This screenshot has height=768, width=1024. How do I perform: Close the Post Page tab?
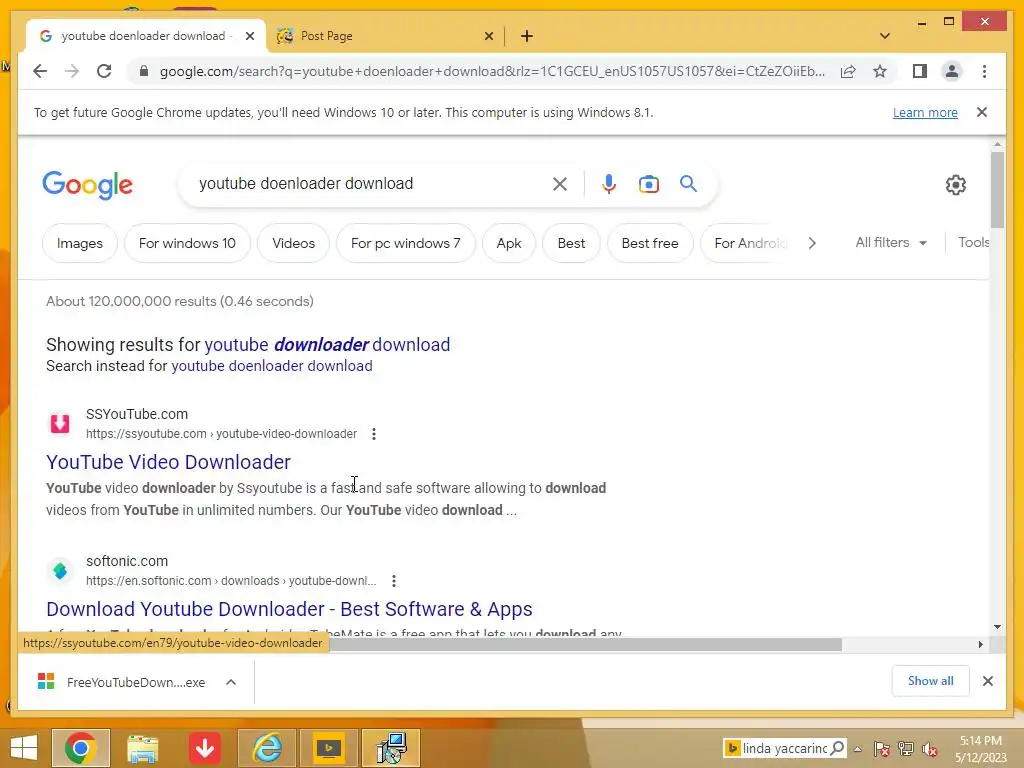coord(488,36)
